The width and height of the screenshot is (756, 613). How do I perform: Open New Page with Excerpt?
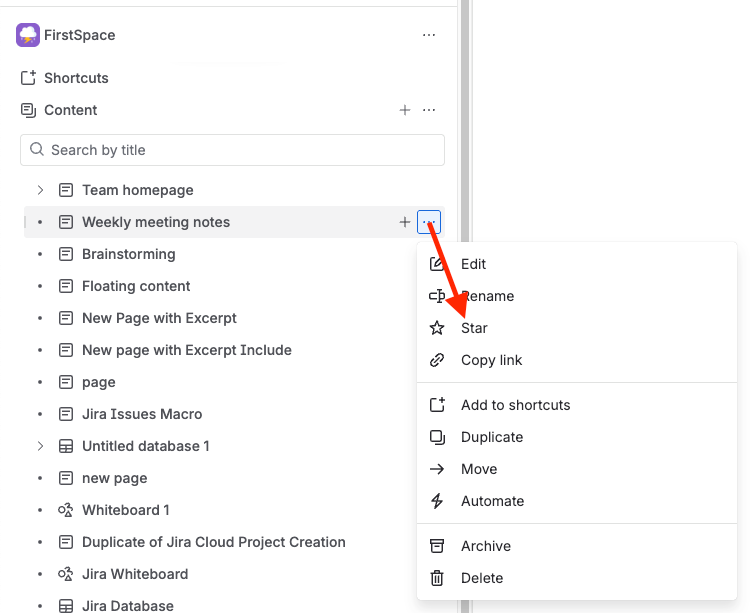(x=159, y=318)
